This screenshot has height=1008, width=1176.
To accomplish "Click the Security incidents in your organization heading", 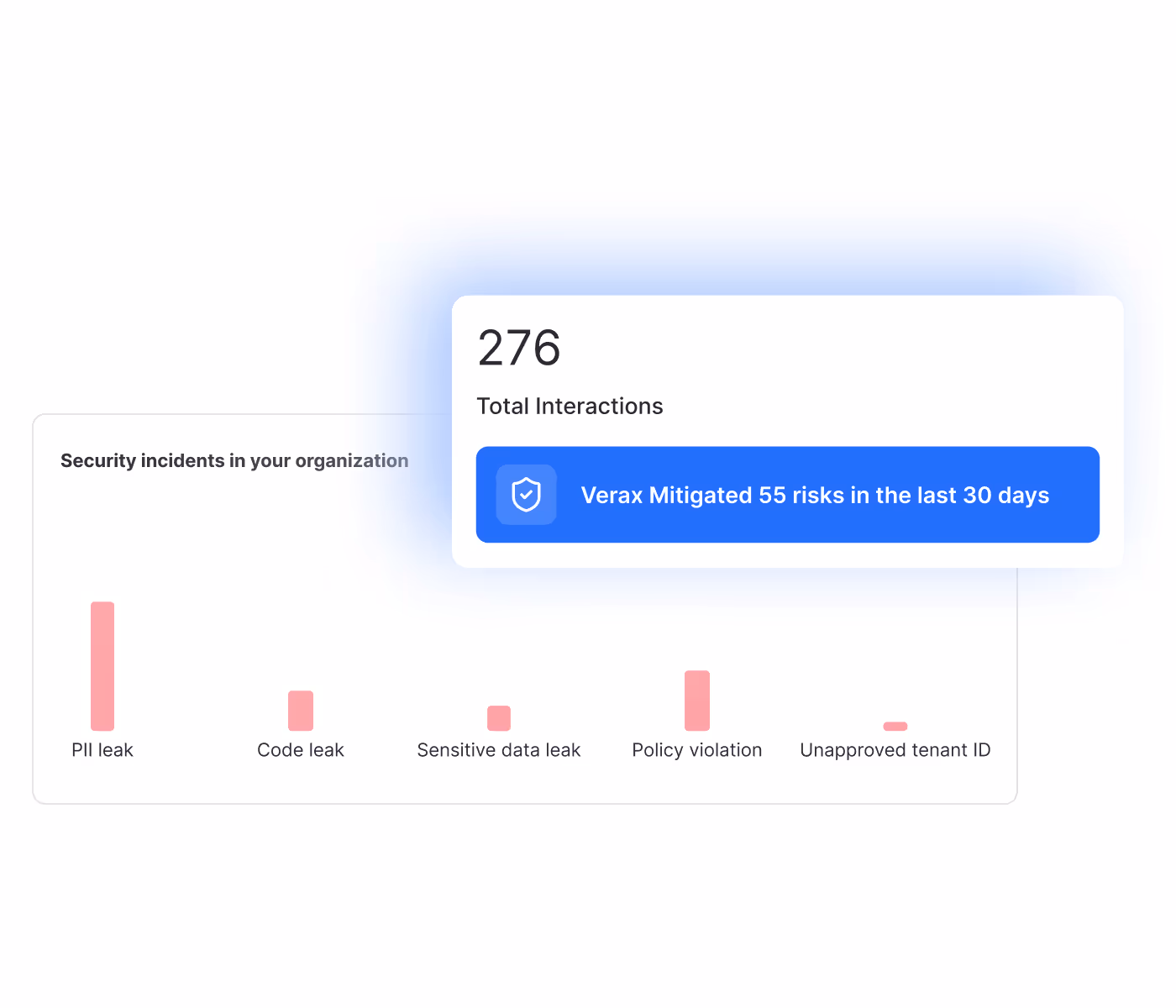I will tap(234, 460).
